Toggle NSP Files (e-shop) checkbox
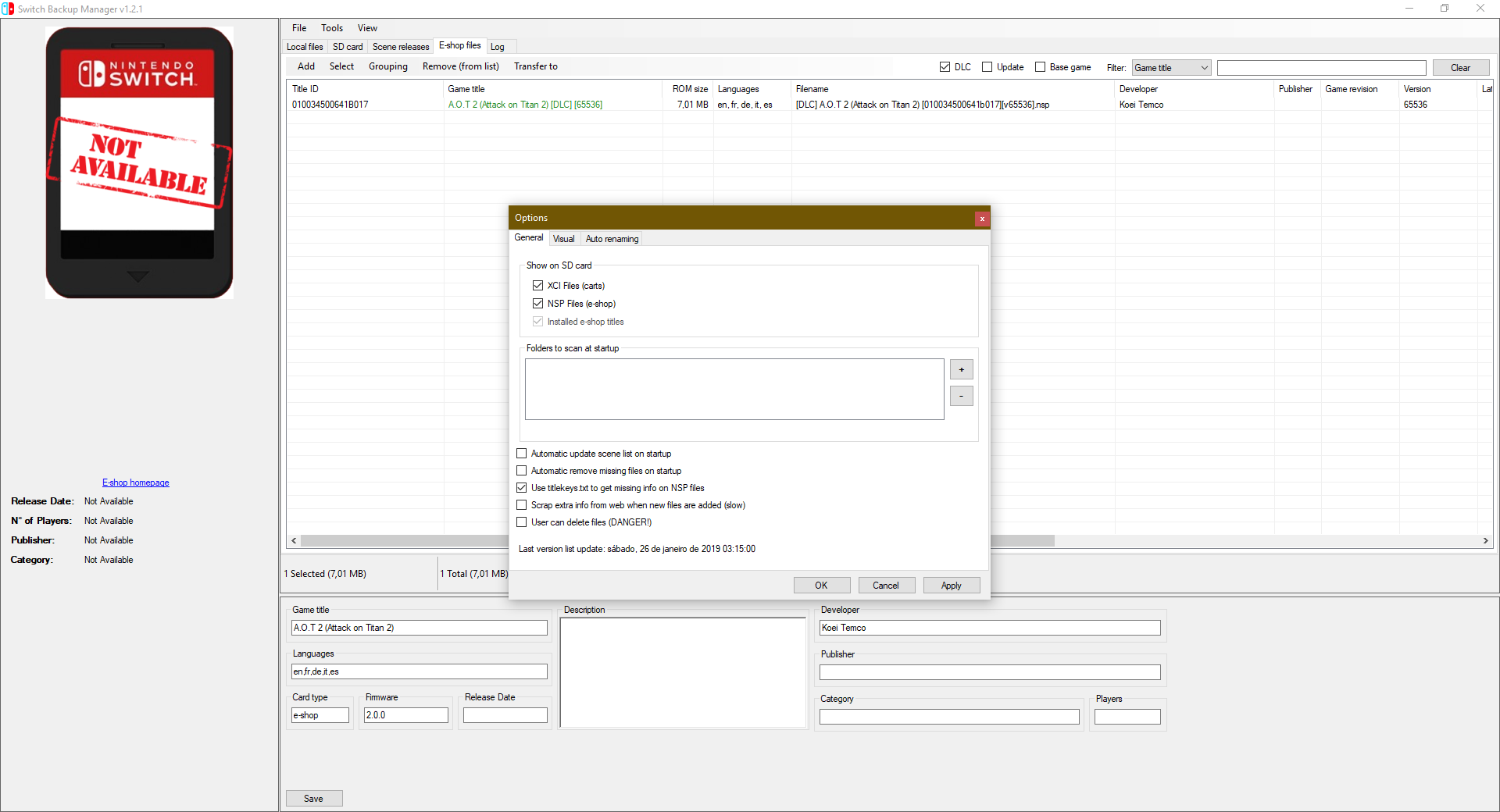The height and width of the screenshot is (812, 1500). [x=537, y=304]
